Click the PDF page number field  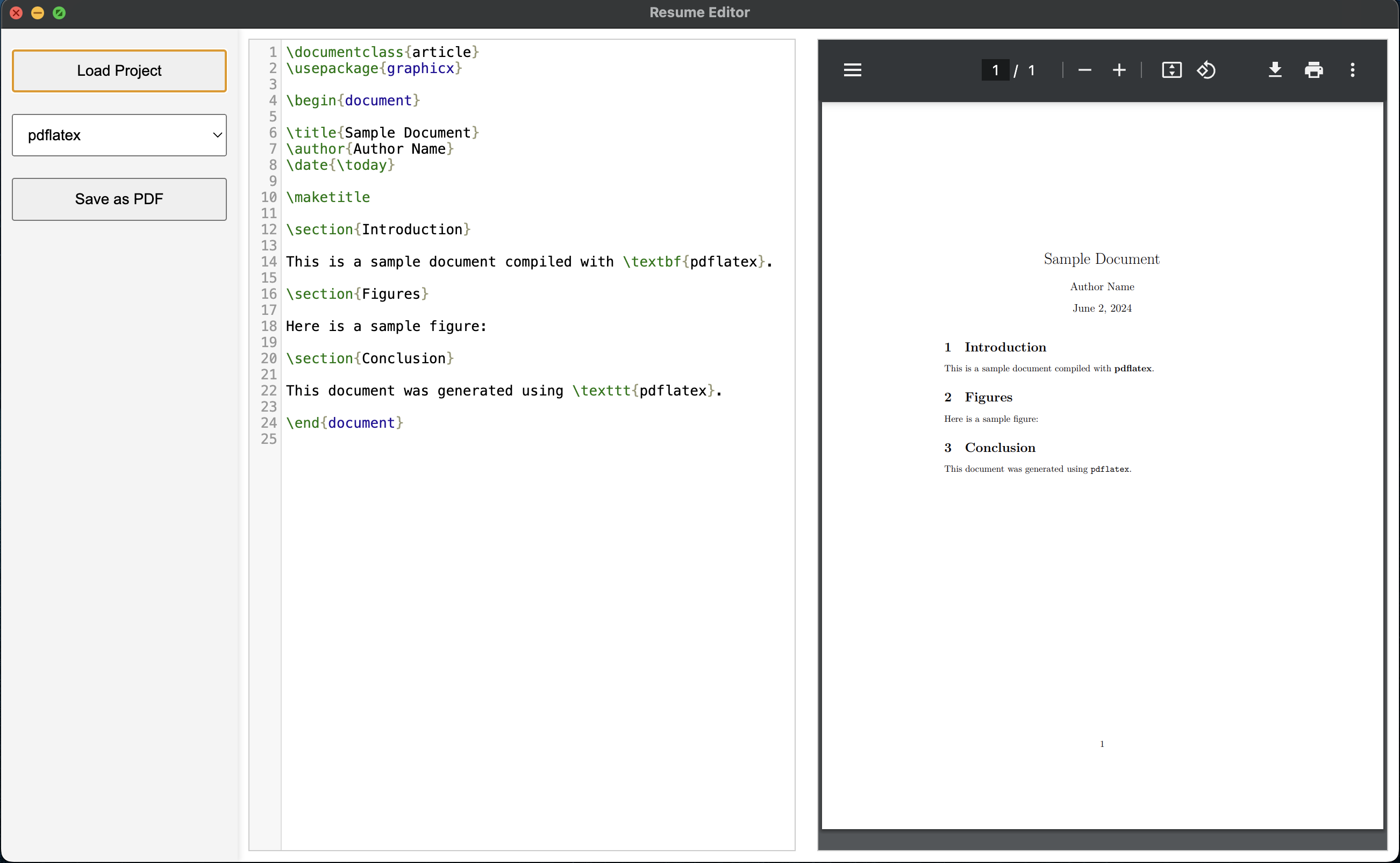[995, 70]
